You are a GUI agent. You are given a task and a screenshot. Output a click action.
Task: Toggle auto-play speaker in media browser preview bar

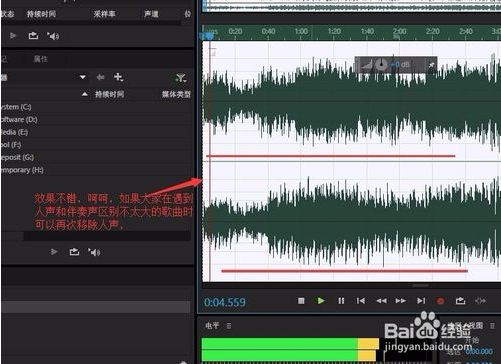pos(94,252)
